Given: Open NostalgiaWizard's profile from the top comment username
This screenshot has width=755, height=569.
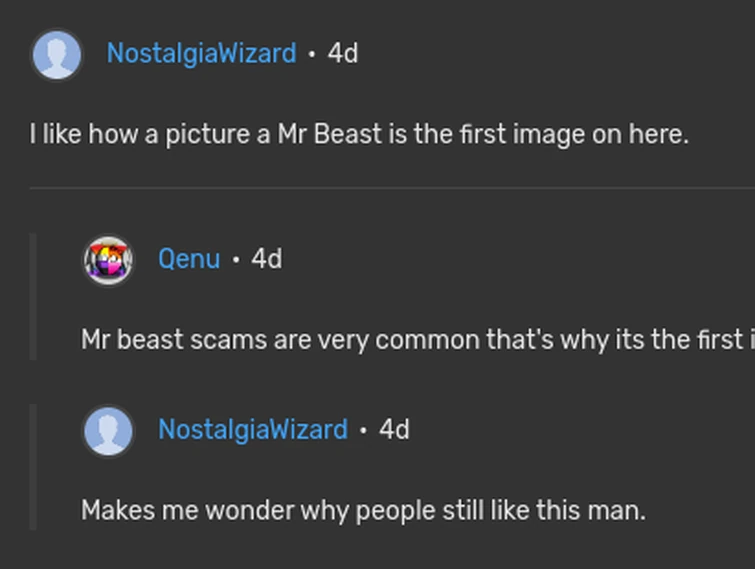Looking at the screenshot, I should tap(201, 53).
